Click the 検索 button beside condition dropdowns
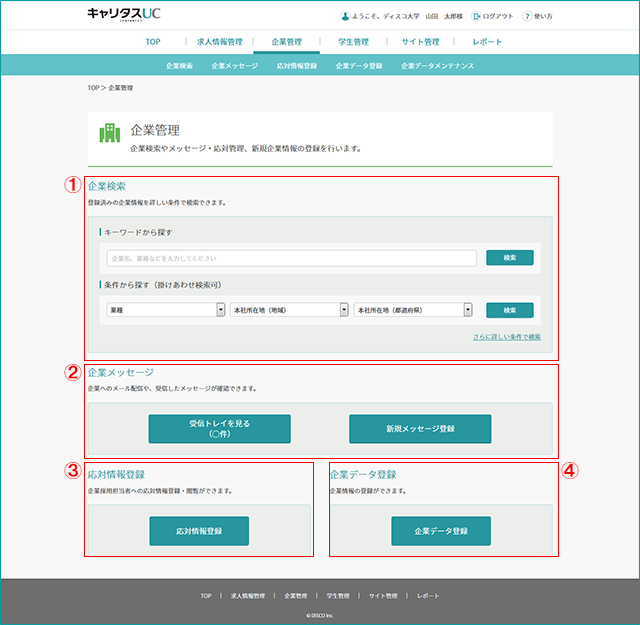The height and width of the screenshot is (625, 640). (510, 310)
